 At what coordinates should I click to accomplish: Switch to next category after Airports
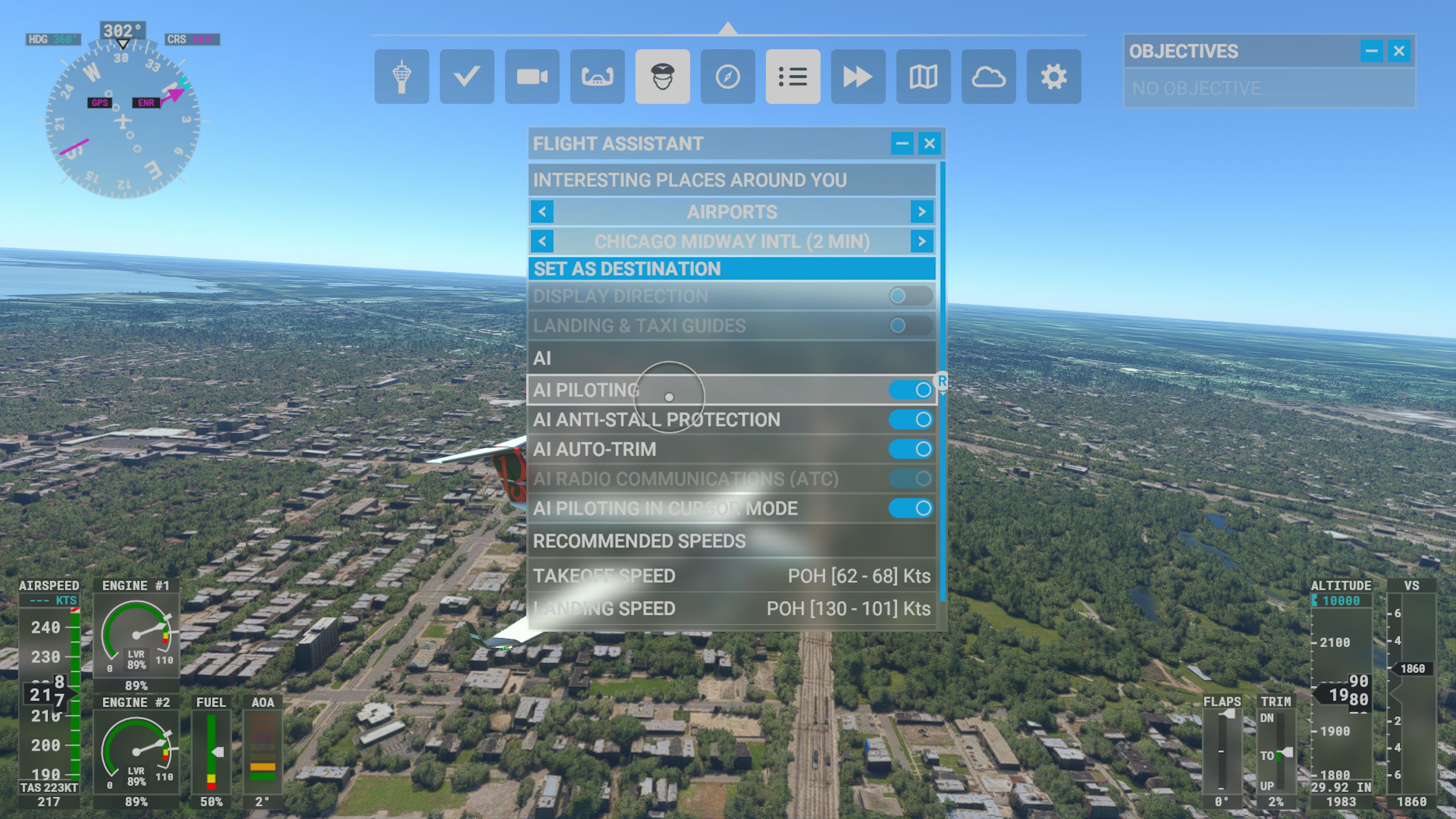click(921, 212)
